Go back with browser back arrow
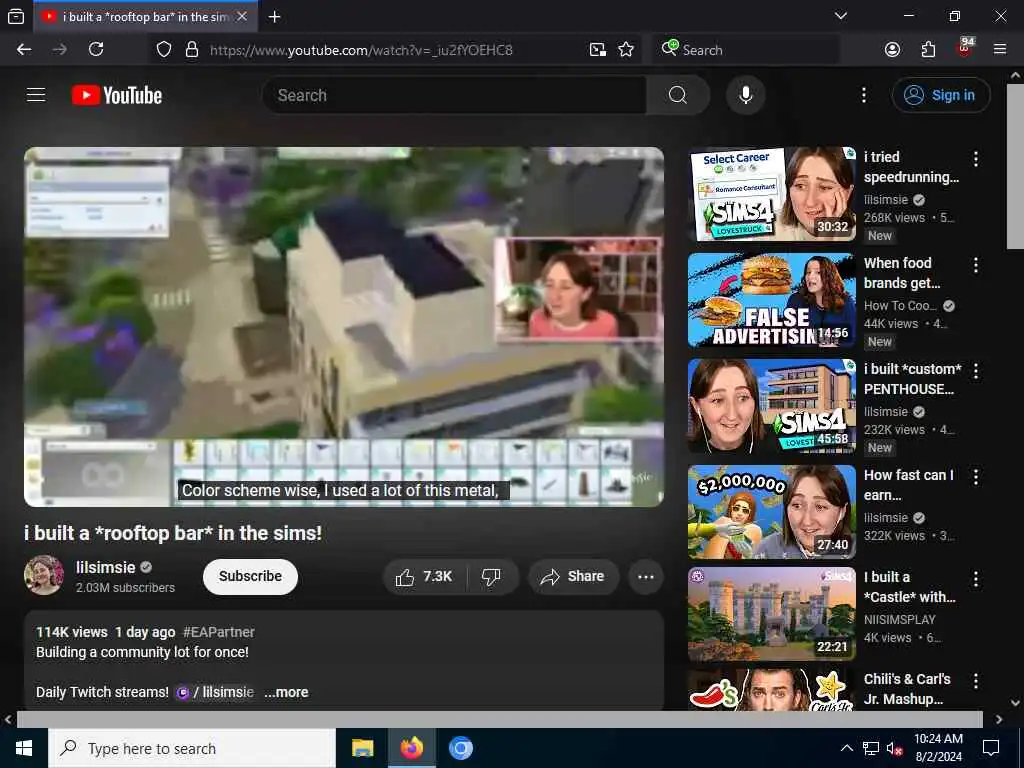The image size is (1024, 768). pyautogui.click(x=24, y=50)
